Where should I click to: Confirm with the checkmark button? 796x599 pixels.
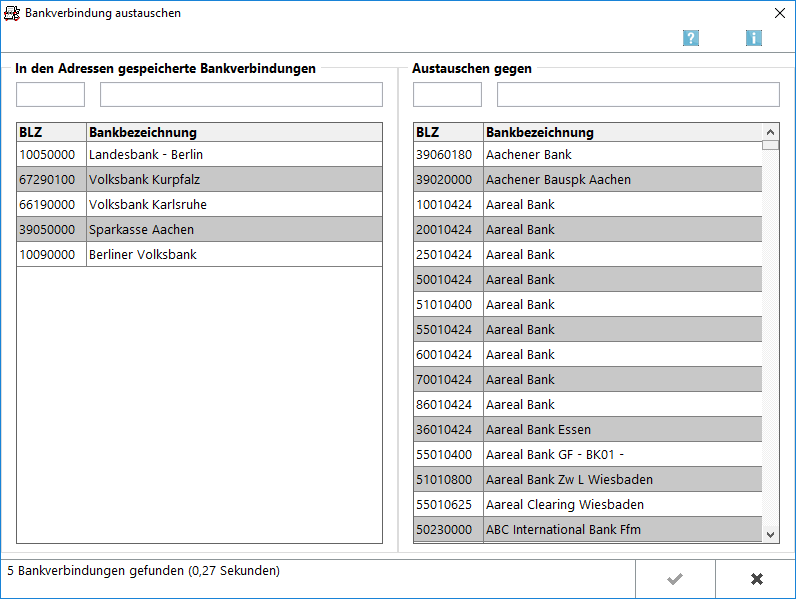(675, 579)
